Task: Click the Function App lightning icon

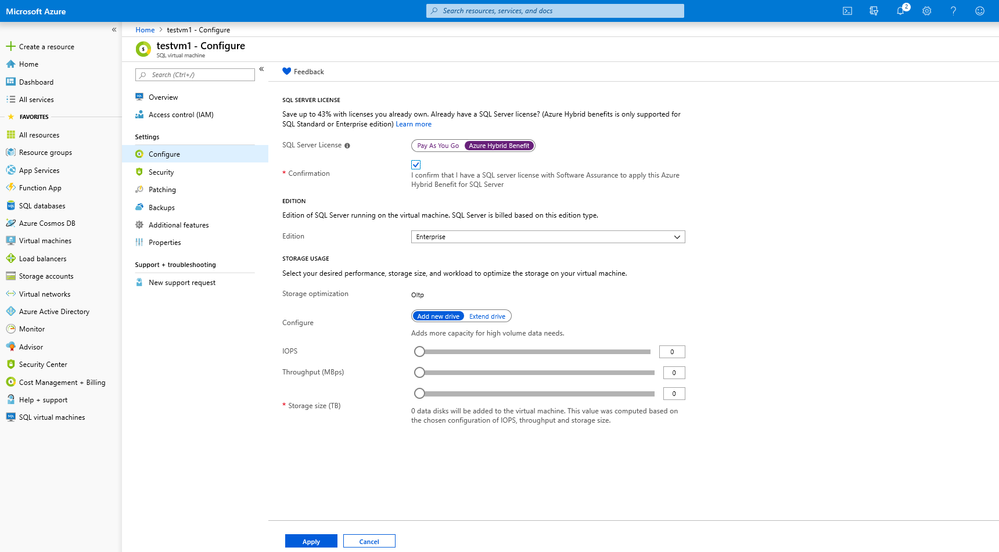Action: pos(10,188)
